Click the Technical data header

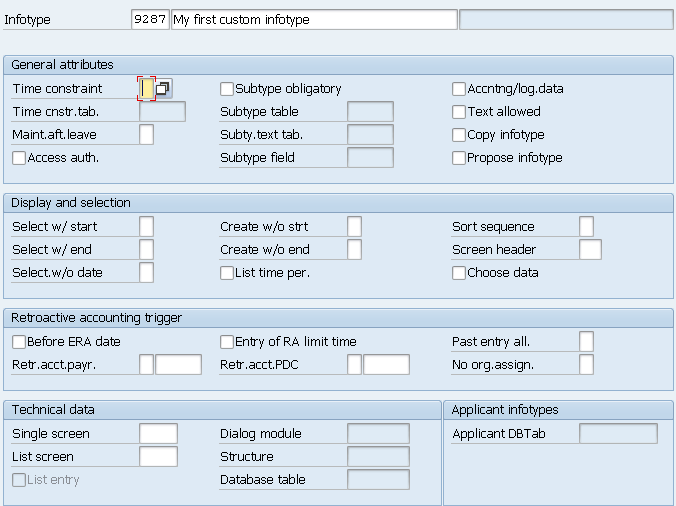pos(222,410)
